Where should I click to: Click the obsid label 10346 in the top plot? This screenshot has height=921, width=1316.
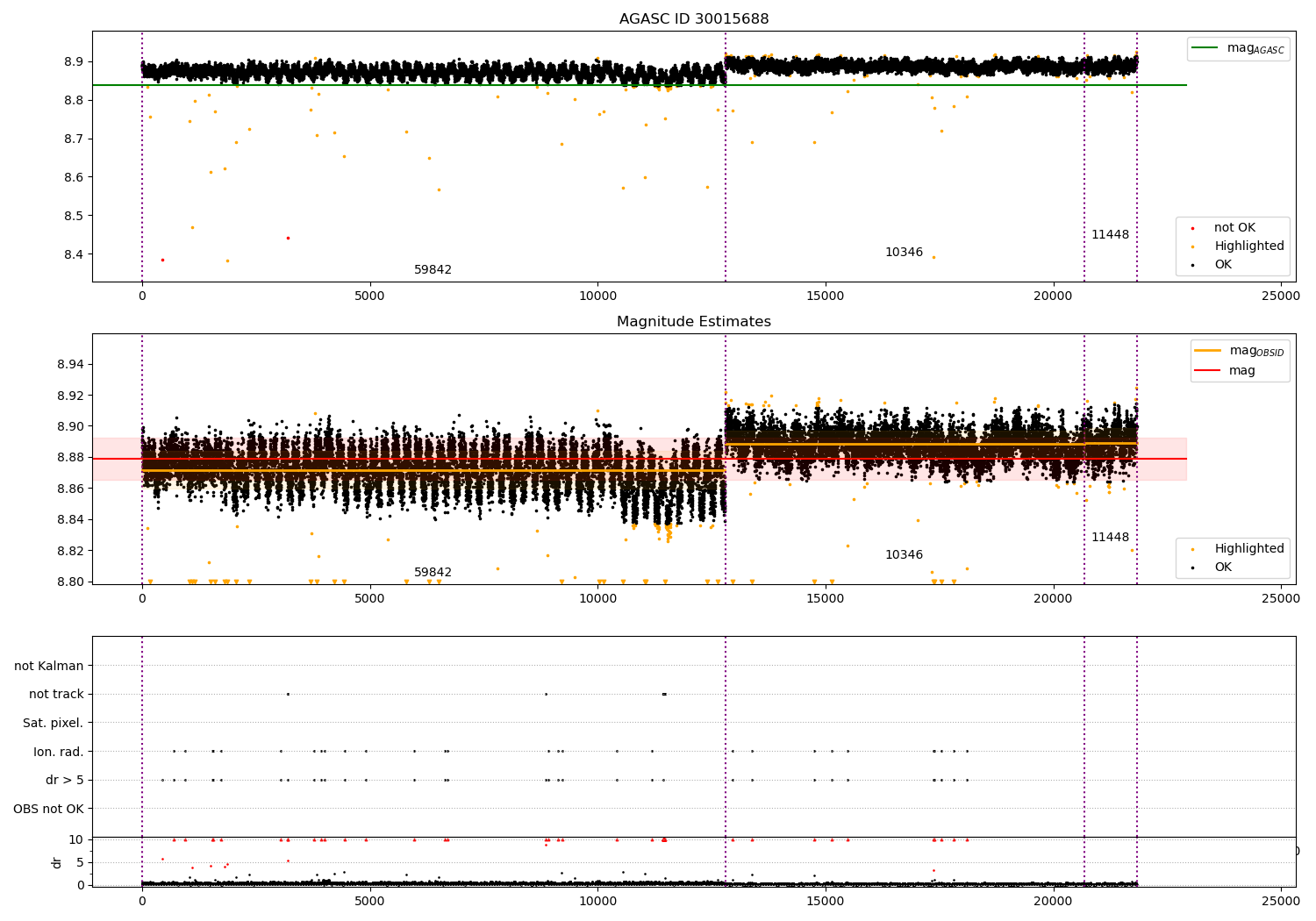904,253
